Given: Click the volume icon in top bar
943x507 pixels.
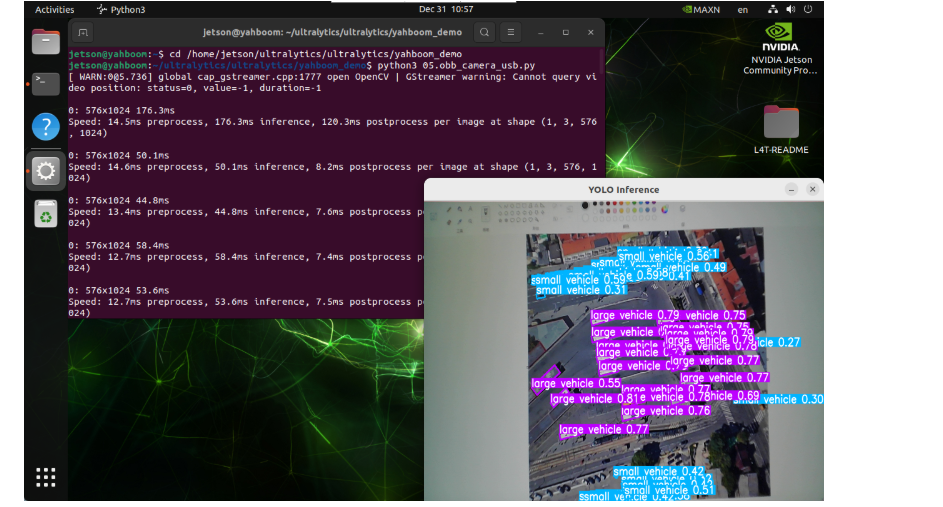Looking at the screenshot, I should pyautogui.click(x=790, y=10).
